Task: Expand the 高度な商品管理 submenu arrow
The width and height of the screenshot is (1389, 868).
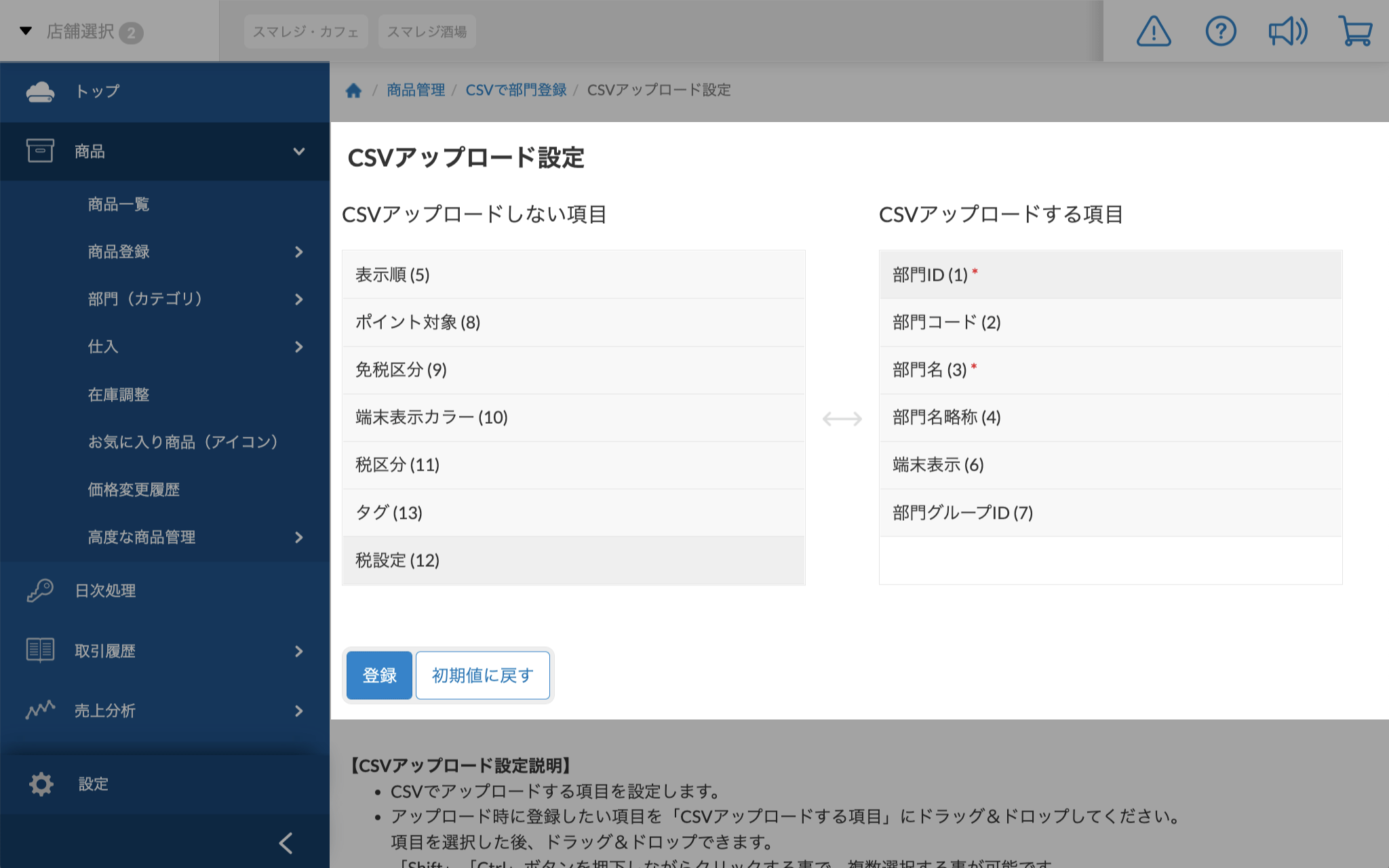Action: point(299,537)
